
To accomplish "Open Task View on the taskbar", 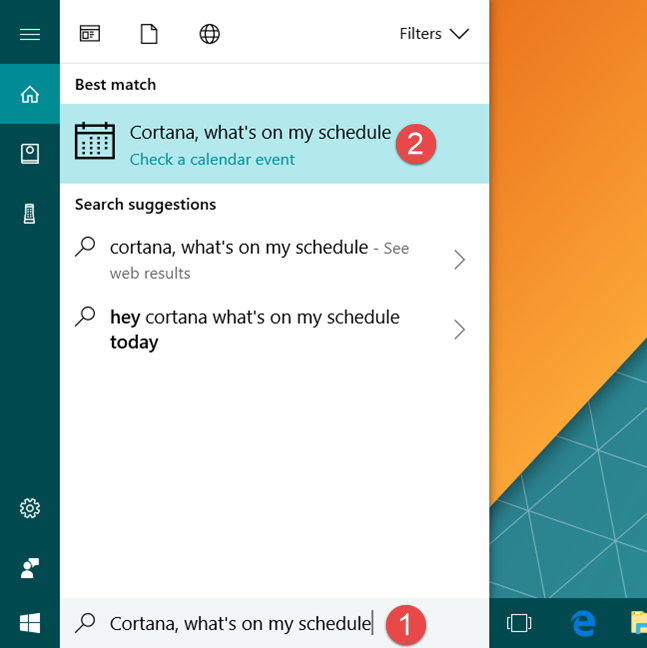I will 519,623.
